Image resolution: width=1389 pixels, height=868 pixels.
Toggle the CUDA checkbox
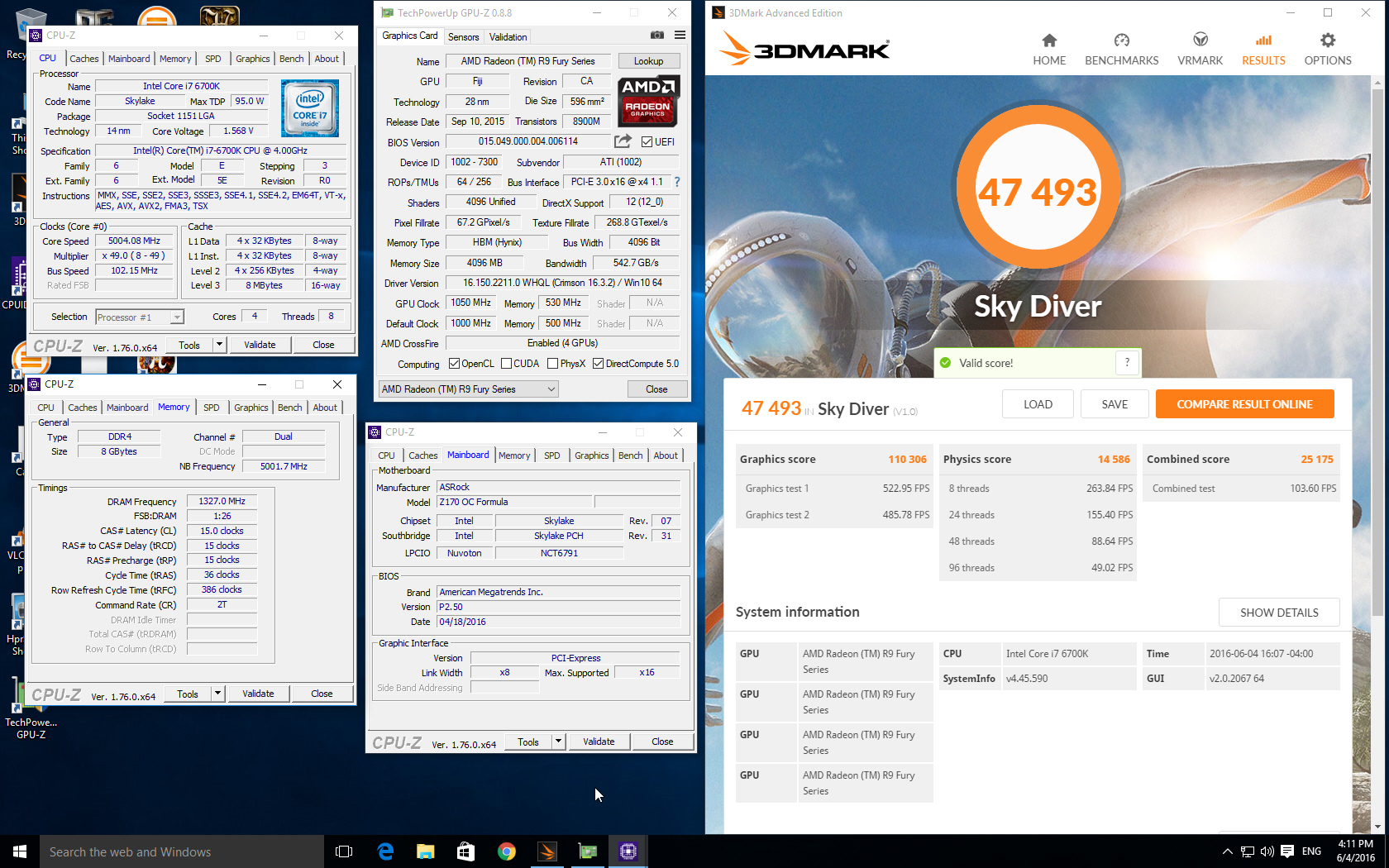click(x=506, y=364)
